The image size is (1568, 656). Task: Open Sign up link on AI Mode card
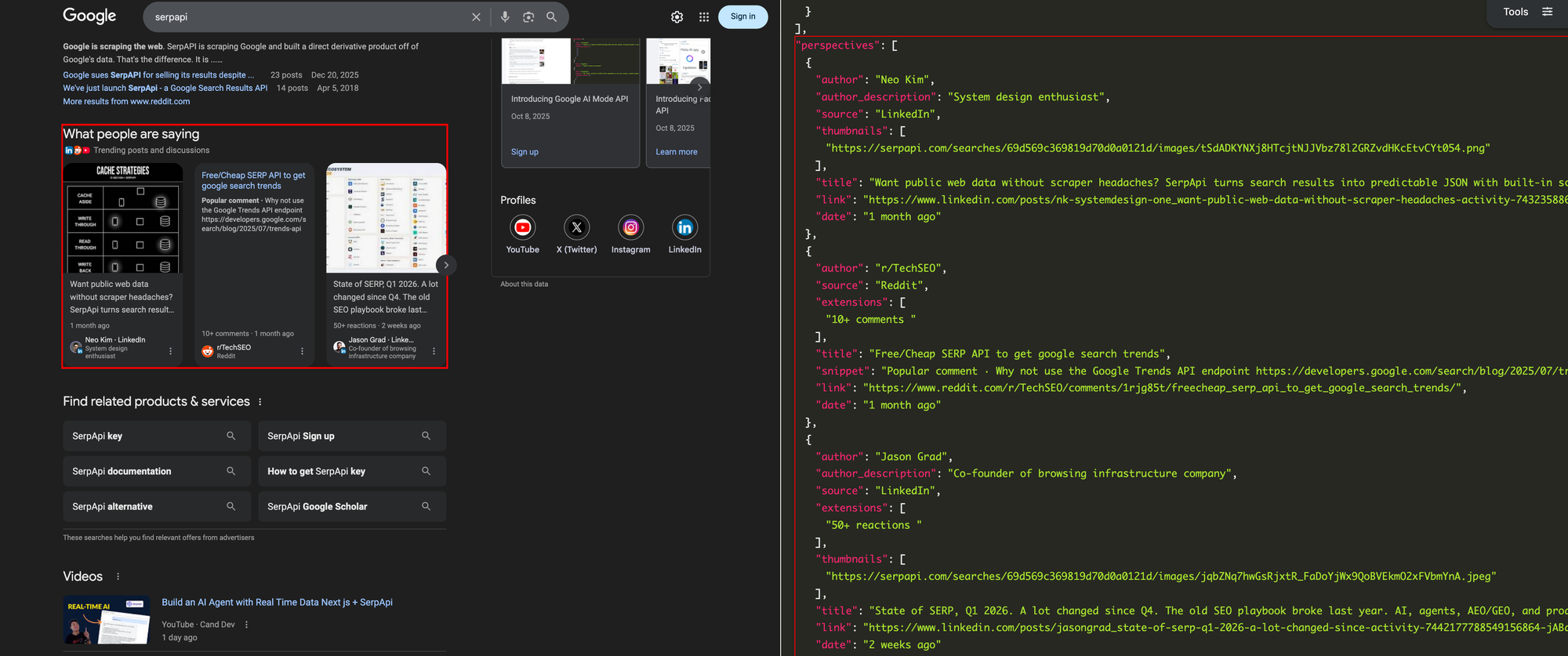524,152
